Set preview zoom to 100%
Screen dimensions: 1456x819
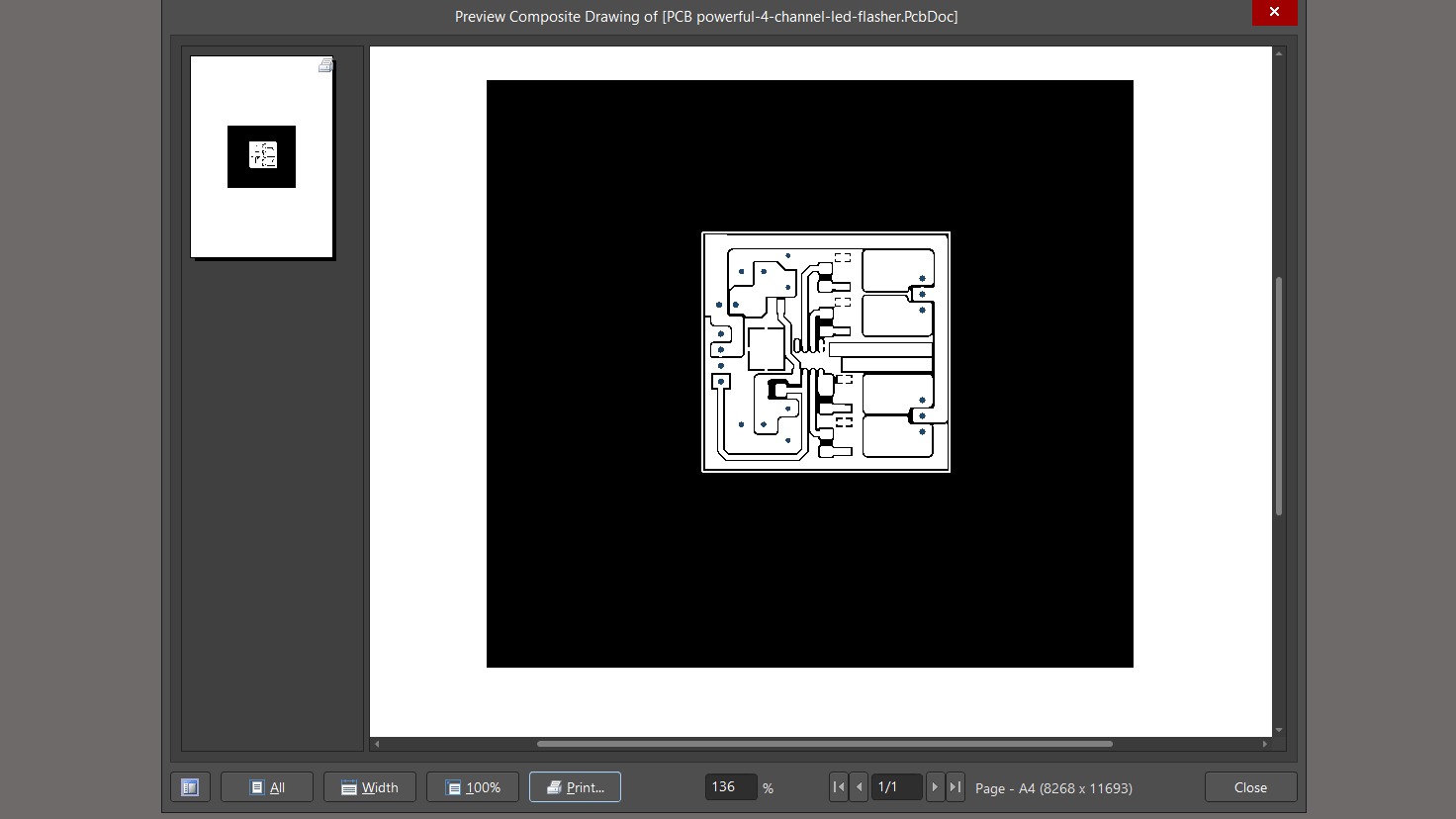[x=473, y=787]
